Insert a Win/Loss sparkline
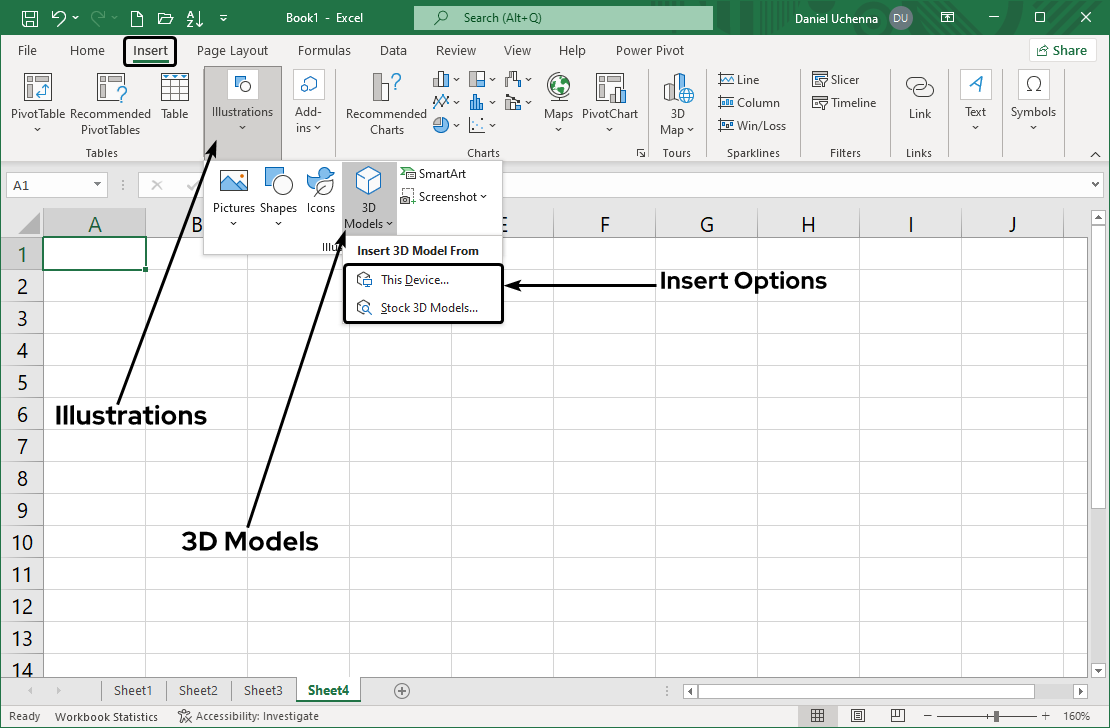 pos(752,125)
